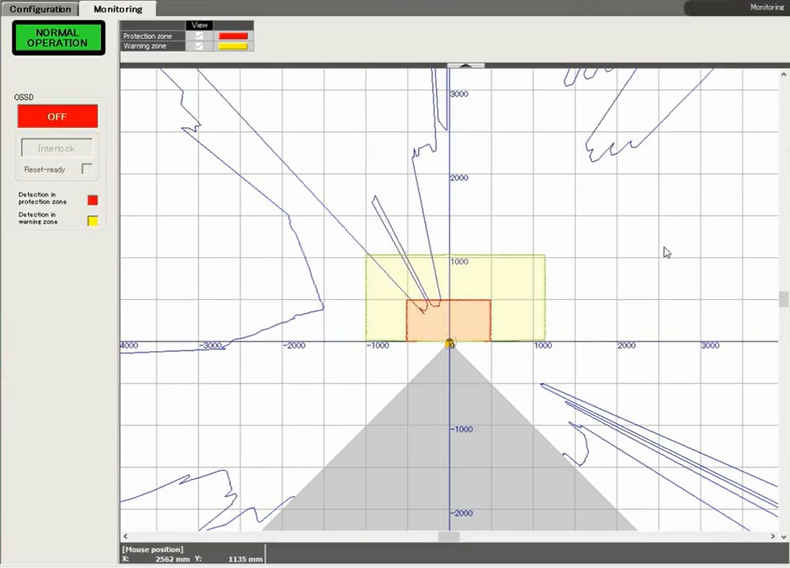Toggle the Reset-ready checkbox

tap(87, 169)
